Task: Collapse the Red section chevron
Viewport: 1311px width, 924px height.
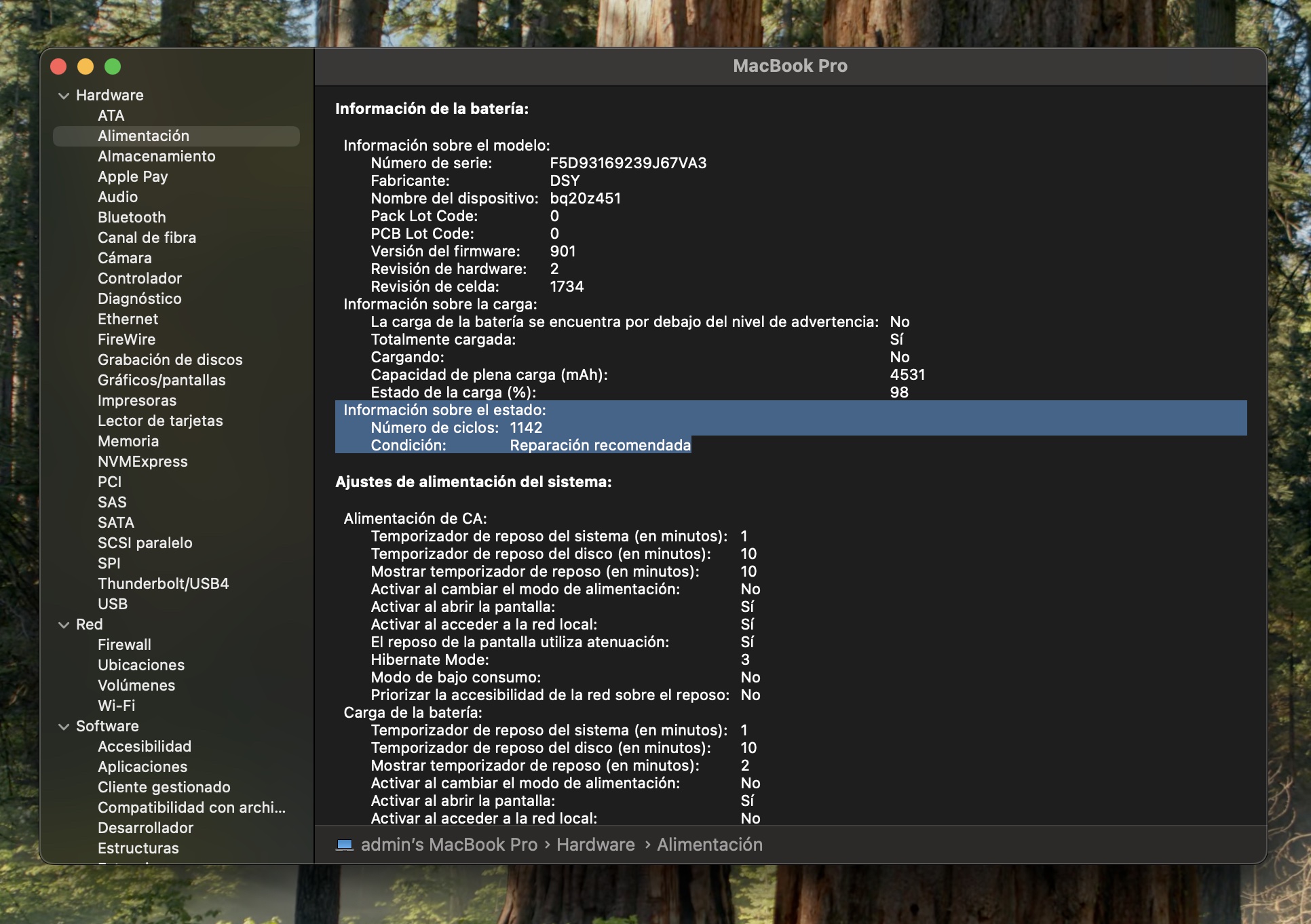Action: [64, 625]
